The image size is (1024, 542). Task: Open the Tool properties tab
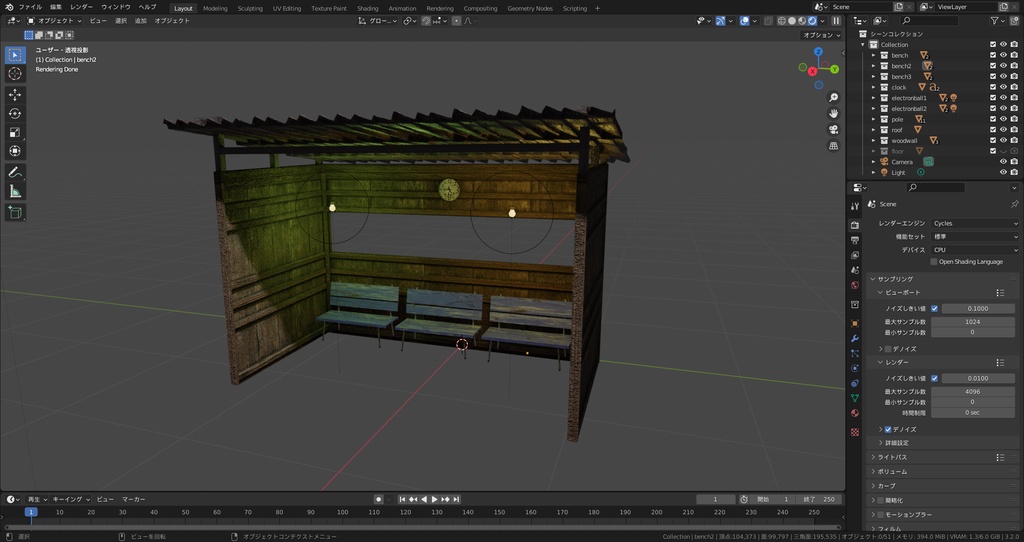[x=855, y=206]
